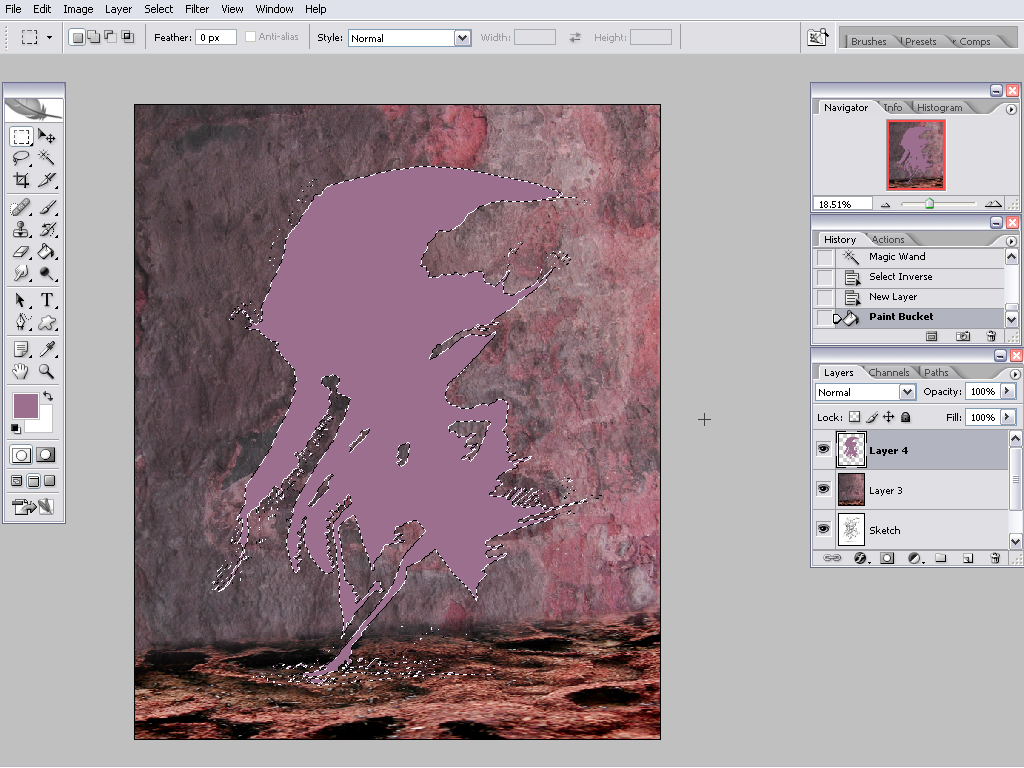Select the Pen tool
Viewport: 1024px width, 768px height.
point(22,322)
